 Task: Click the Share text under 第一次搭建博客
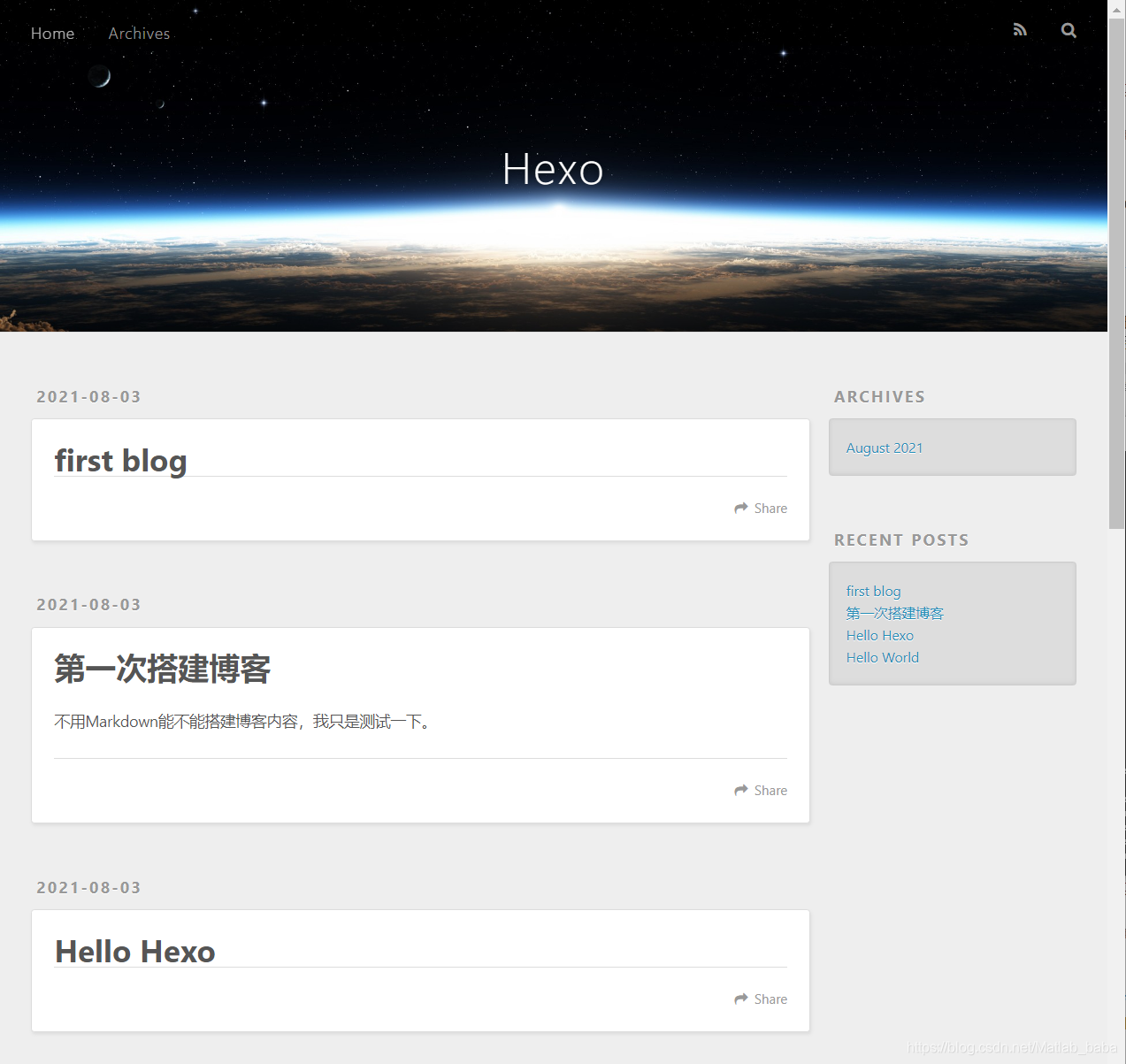pyautogui.click(x=770, y=790)
